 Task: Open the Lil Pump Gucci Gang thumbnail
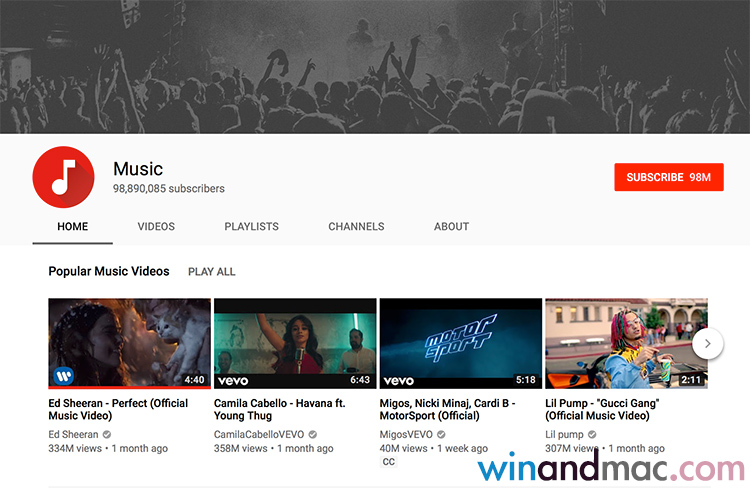[x=625, y=342]
